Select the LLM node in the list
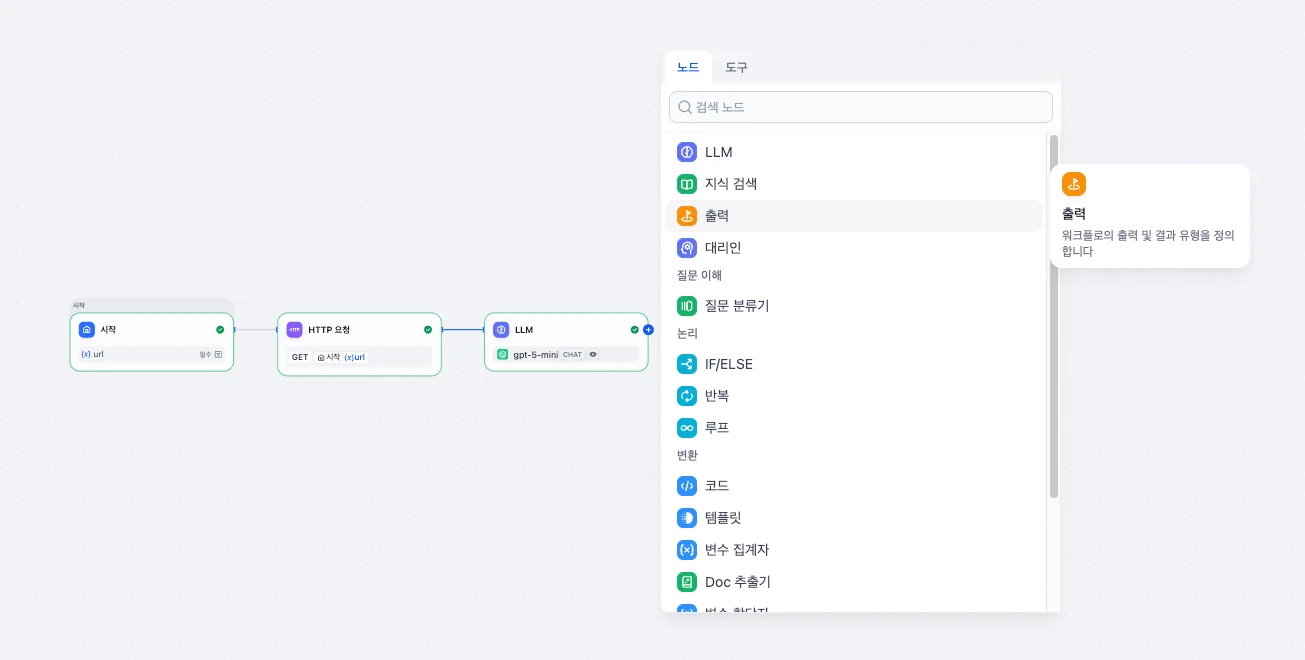 718,152
